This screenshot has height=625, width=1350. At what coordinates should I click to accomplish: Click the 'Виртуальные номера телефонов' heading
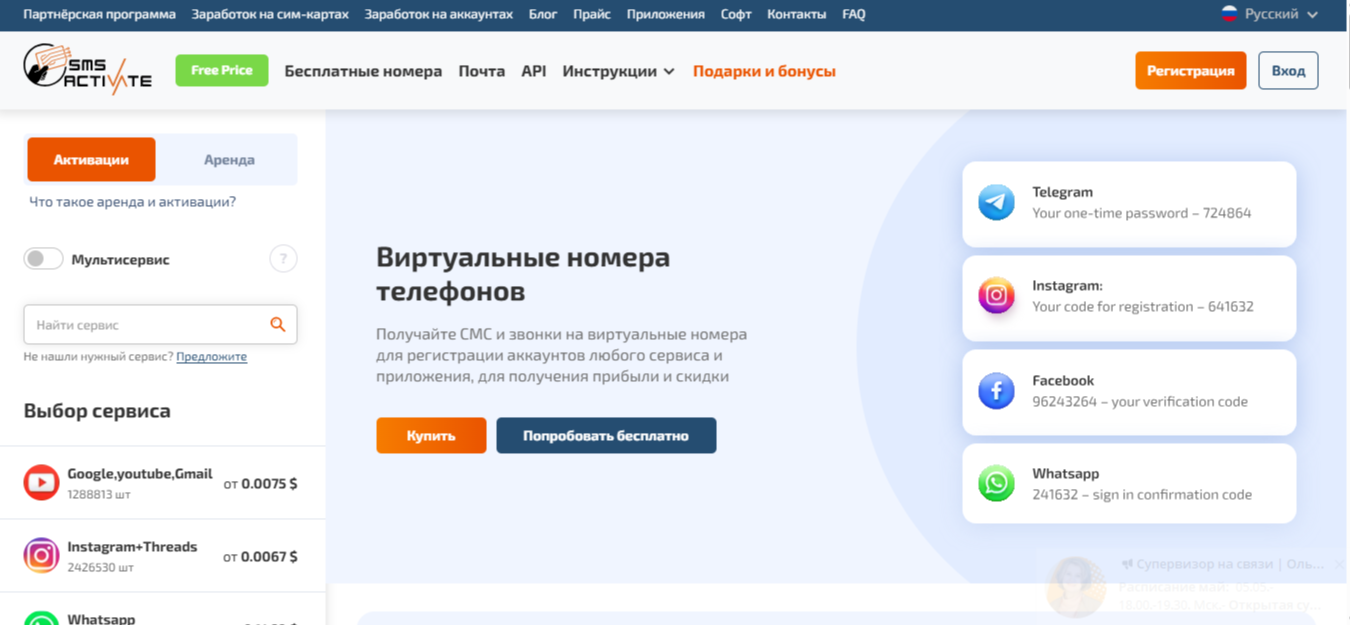(523, 274)
